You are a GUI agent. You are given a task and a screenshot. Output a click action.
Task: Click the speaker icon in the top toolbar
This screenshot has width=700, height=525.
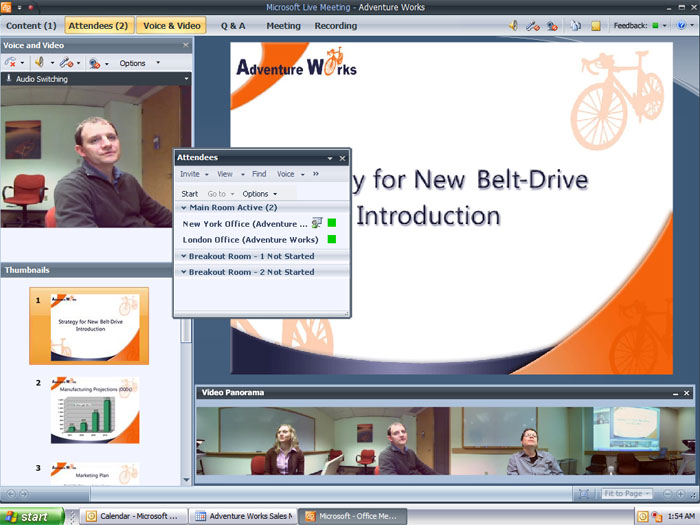(x=514, y=25)
